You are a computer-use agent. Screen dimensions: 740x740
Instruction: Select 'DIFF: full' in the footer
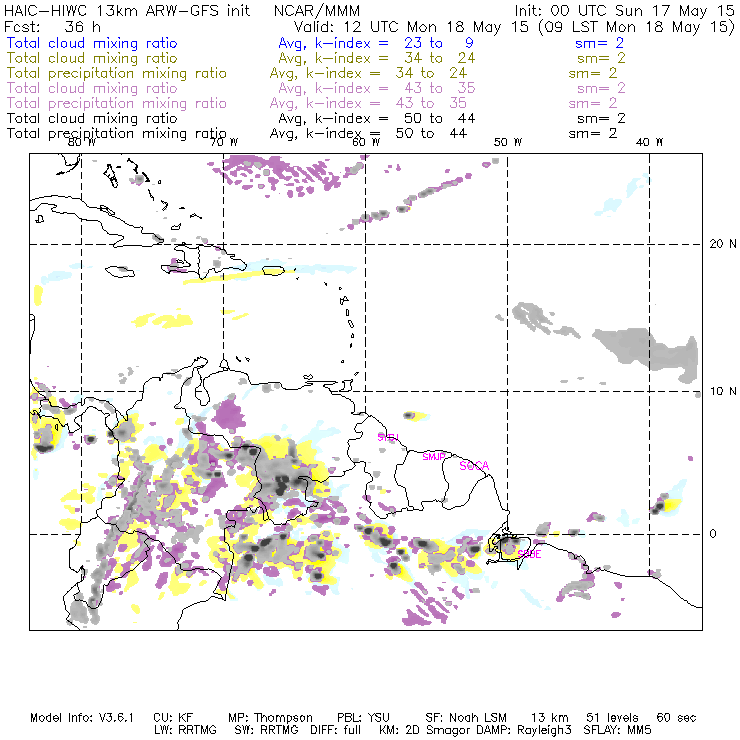point(336,730)
